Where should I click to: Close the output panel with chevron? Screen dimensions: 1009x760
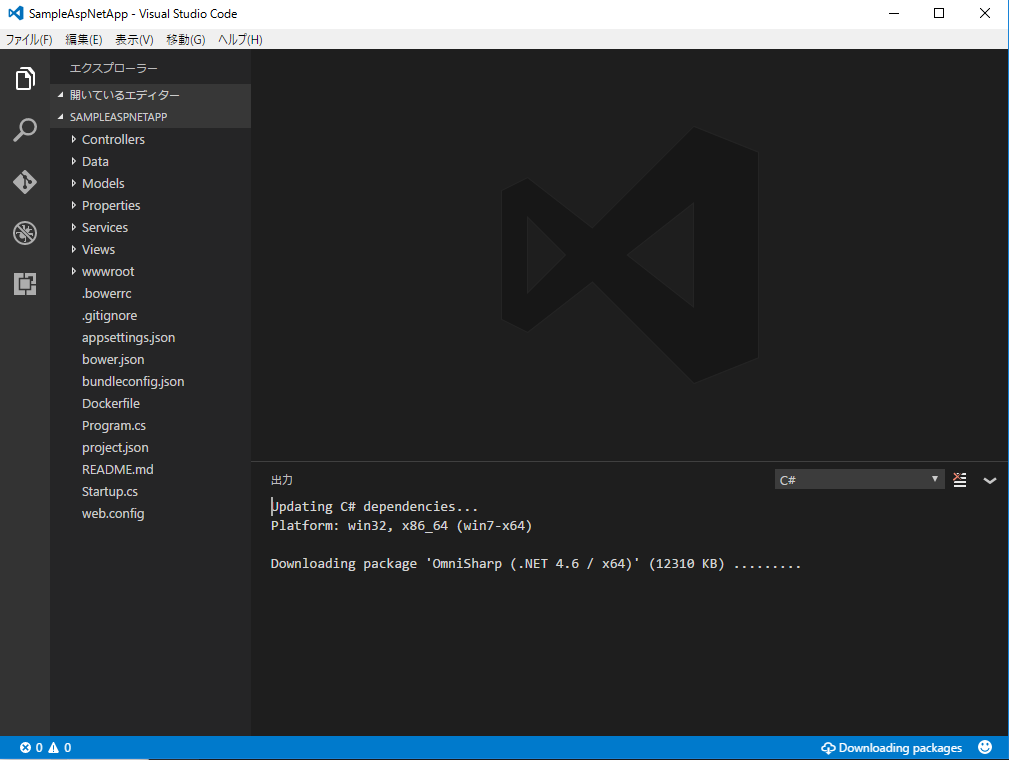pyautogui.click(x=990, y=480)
